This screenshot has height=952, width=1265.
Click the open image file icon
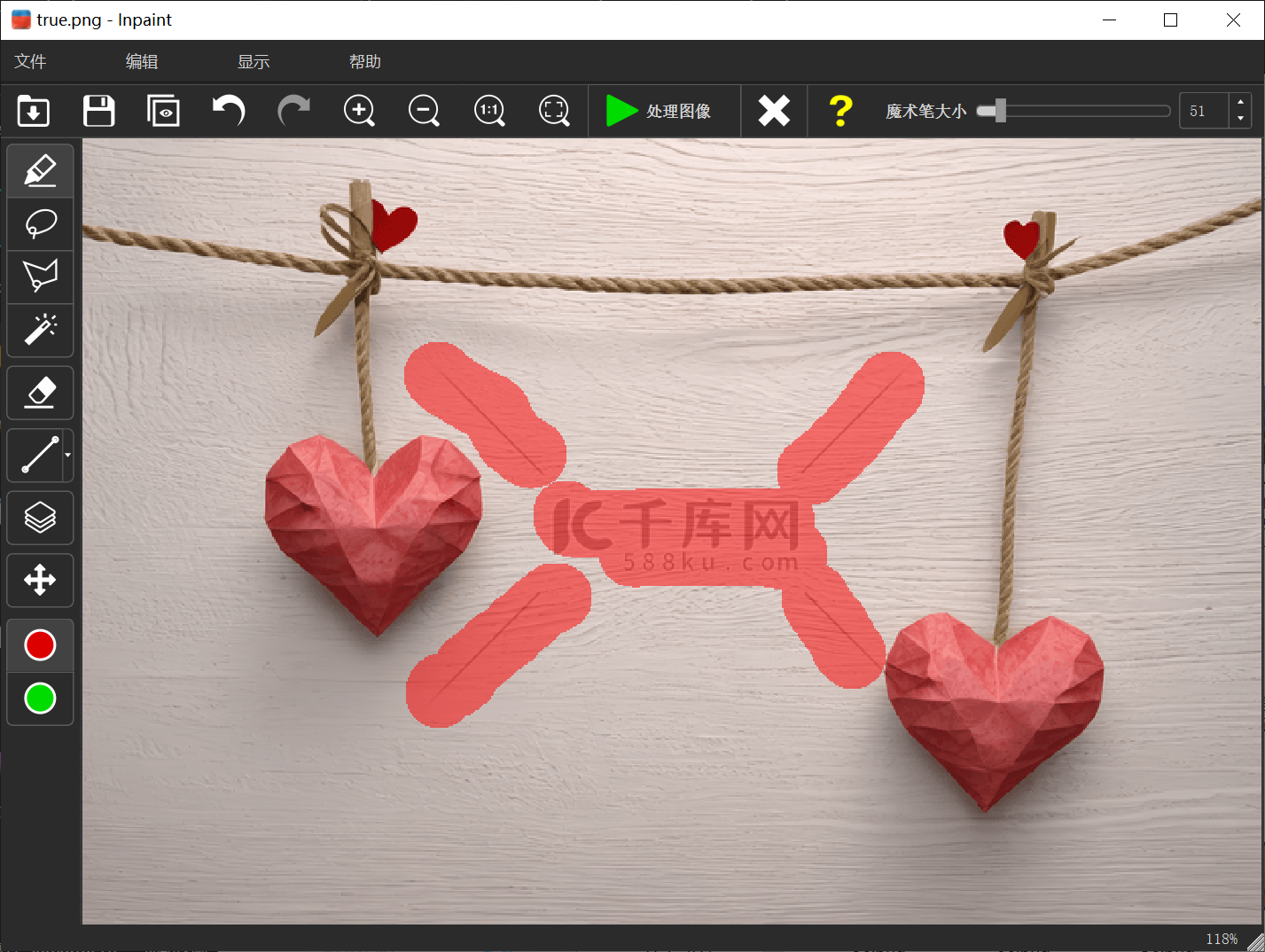click(34, 111)
